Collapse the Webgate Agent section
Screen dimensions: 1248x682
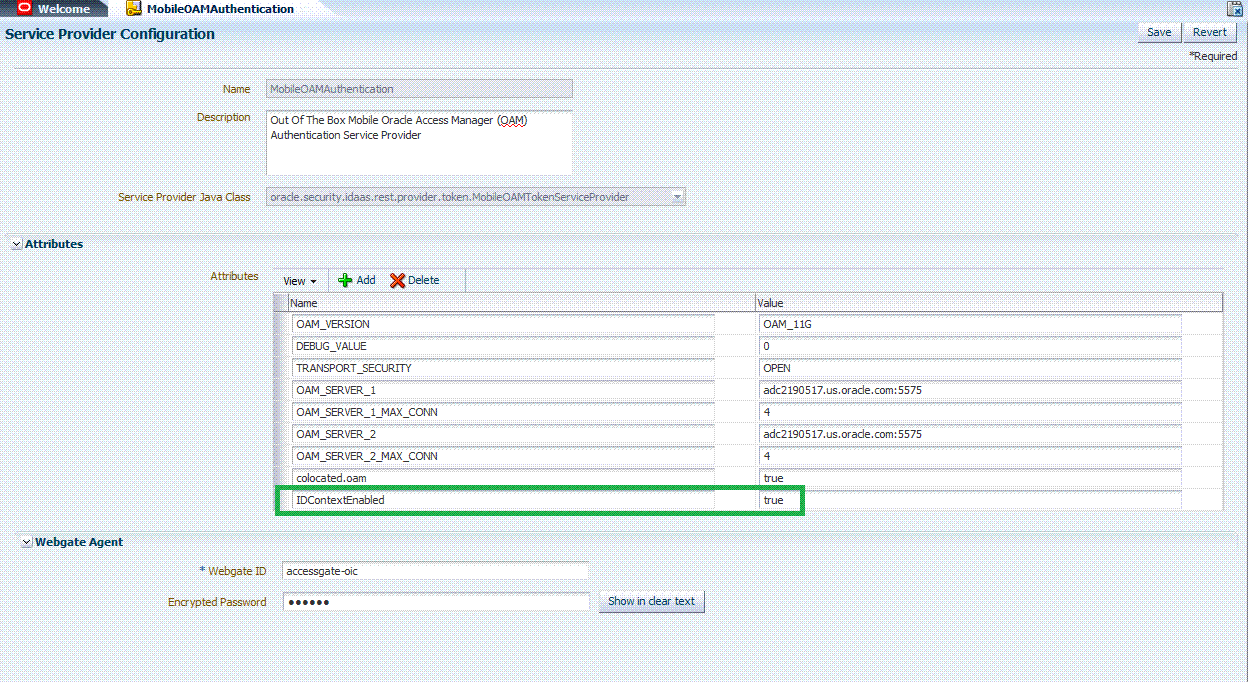[27, 542]
